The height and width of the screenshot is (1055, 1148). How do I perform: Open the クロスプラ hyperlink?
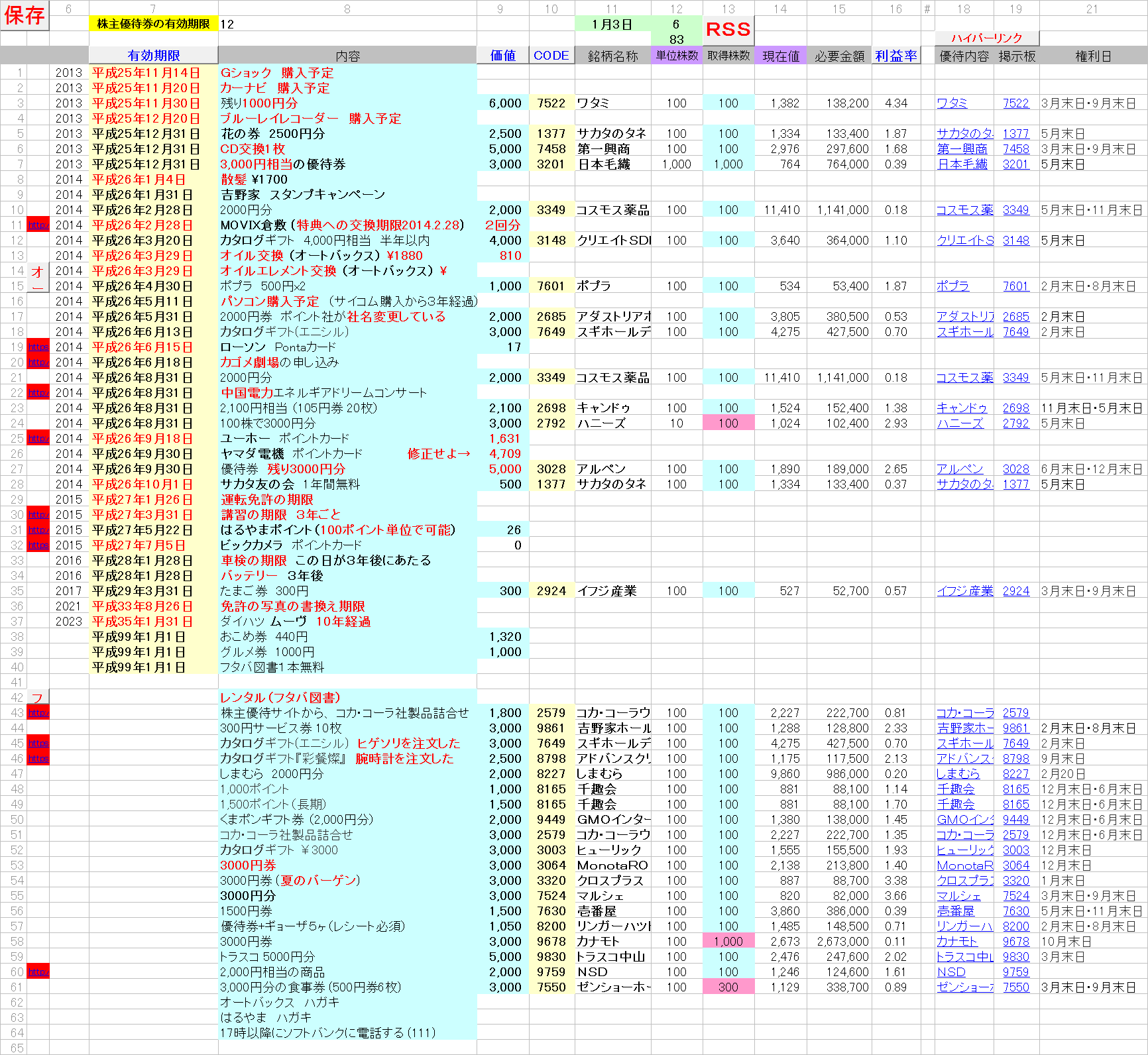tap(965, 881)
